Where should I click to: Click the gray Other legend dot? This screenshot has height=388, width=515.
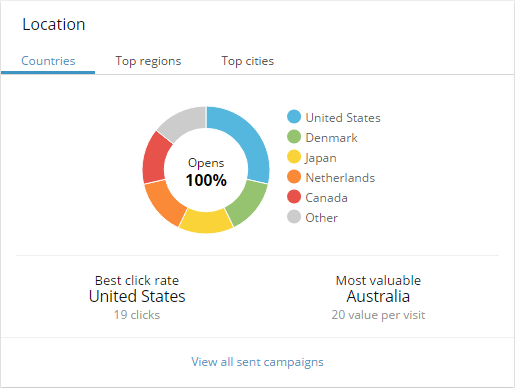(x=294, y=217)
